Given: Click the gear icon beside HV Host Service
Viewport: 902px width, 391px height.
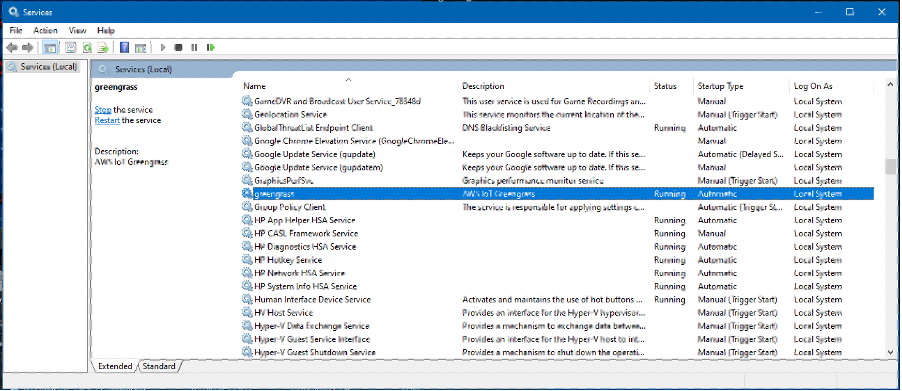Looking at the screenshot, I should click(247, 313).
